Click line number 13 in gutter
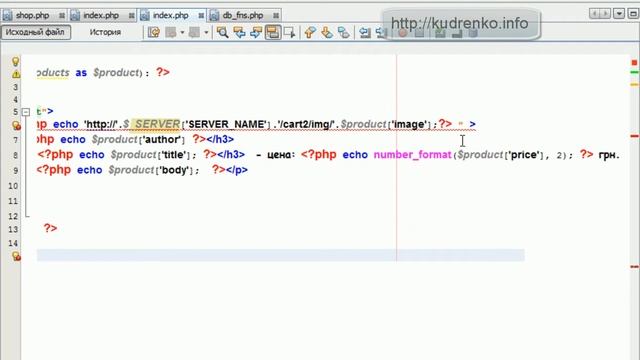 (x=13, y=229)
